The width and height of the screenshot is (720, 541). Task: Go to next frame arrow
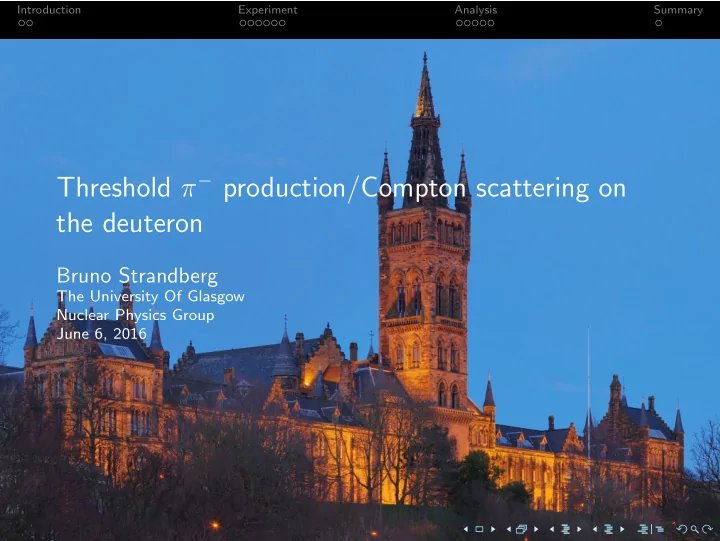point(536,529)
